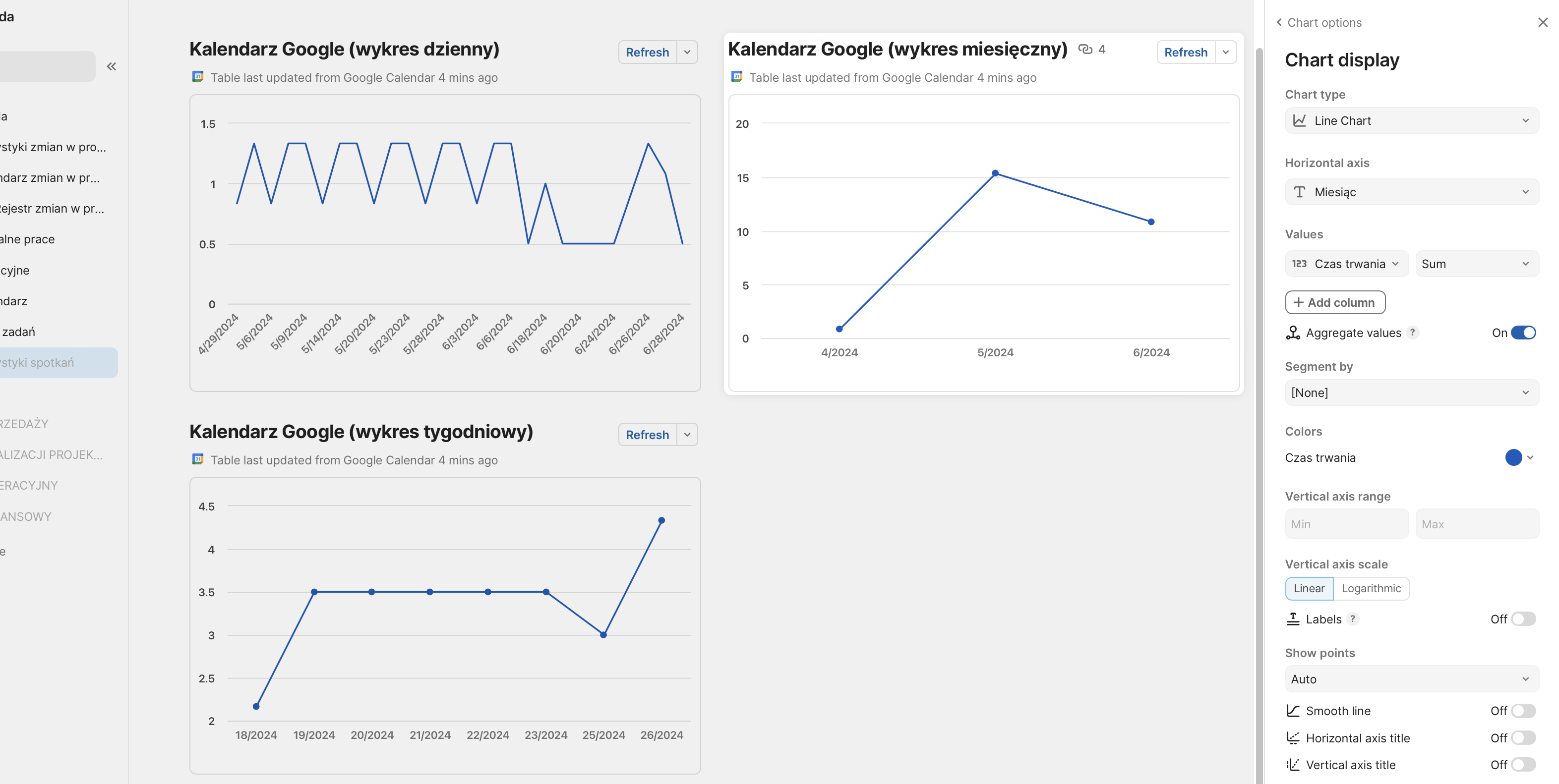Turn on the Horizontal axis title toggle
Screen dimensions: 1559x784
pos(1523,738)
